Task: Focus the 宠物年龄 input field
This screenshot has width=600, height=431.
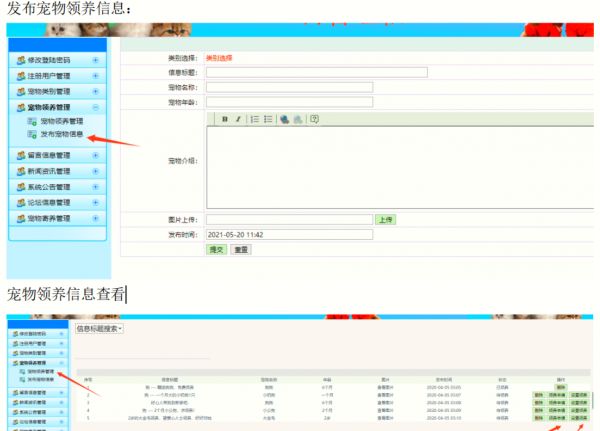Action: coord(289,102)
